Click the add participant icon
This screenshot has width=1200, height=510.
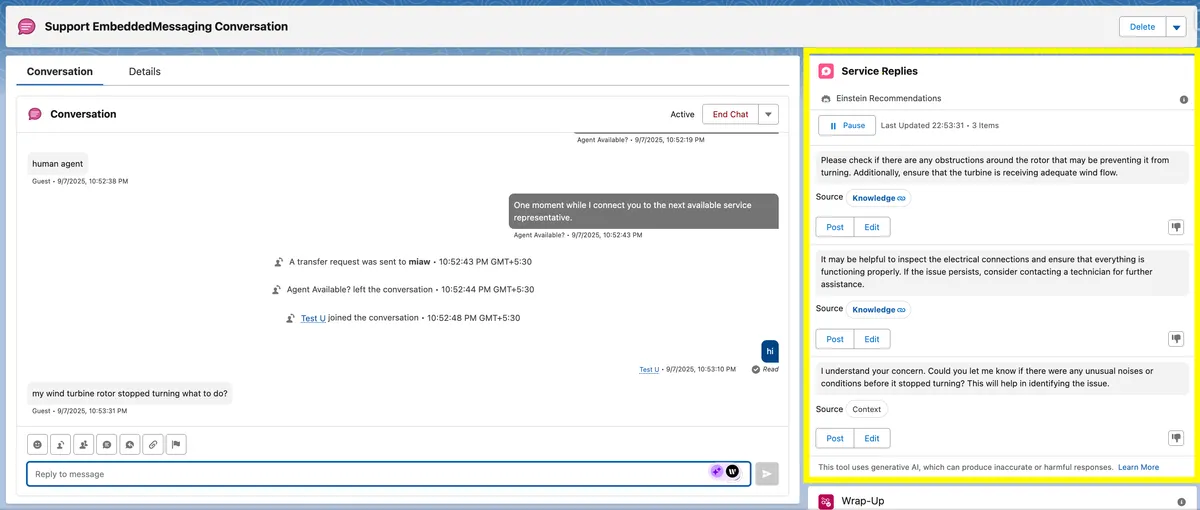[84, 444]
